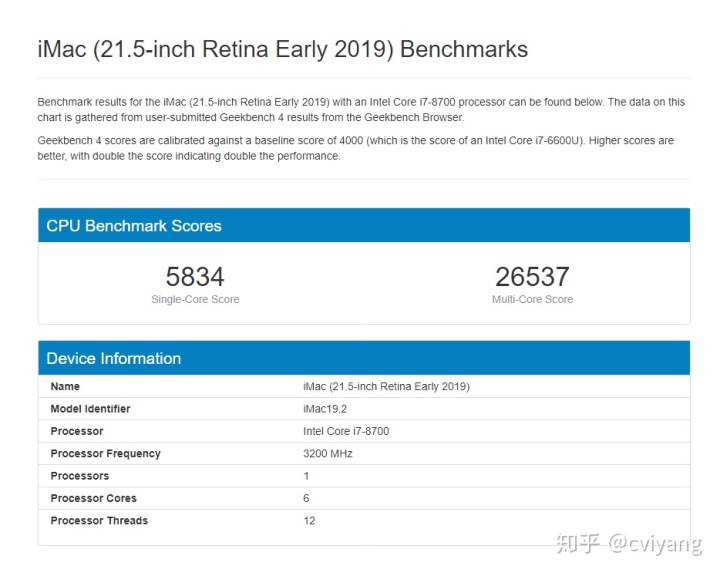
Task: Select the Processor Threads value 12
Action: [309, 521]
